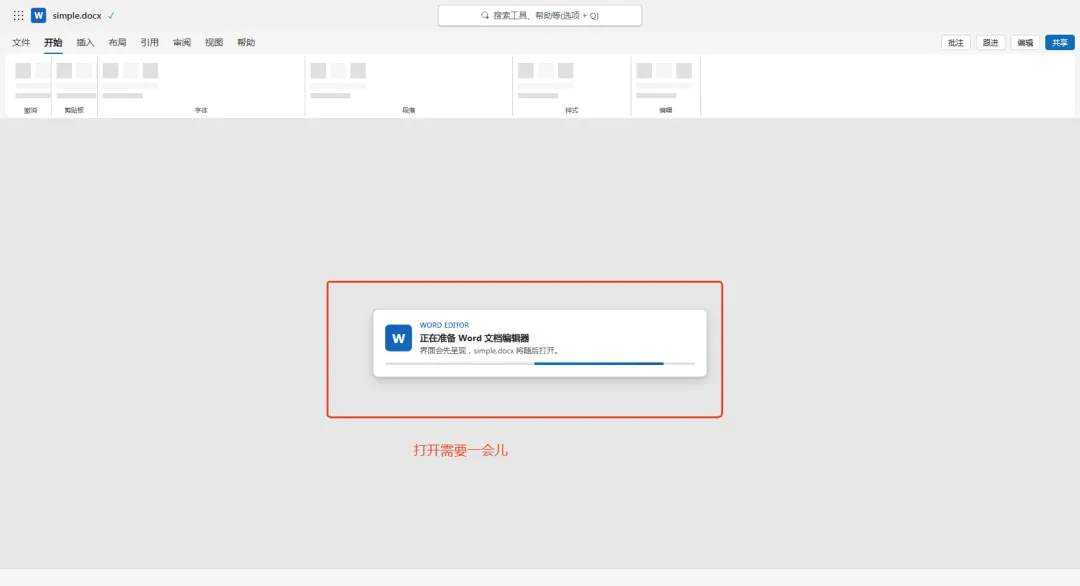The width and height of the screenshot is (1080, 586).
Task: Click the 跟进 button
Action: 990,43
